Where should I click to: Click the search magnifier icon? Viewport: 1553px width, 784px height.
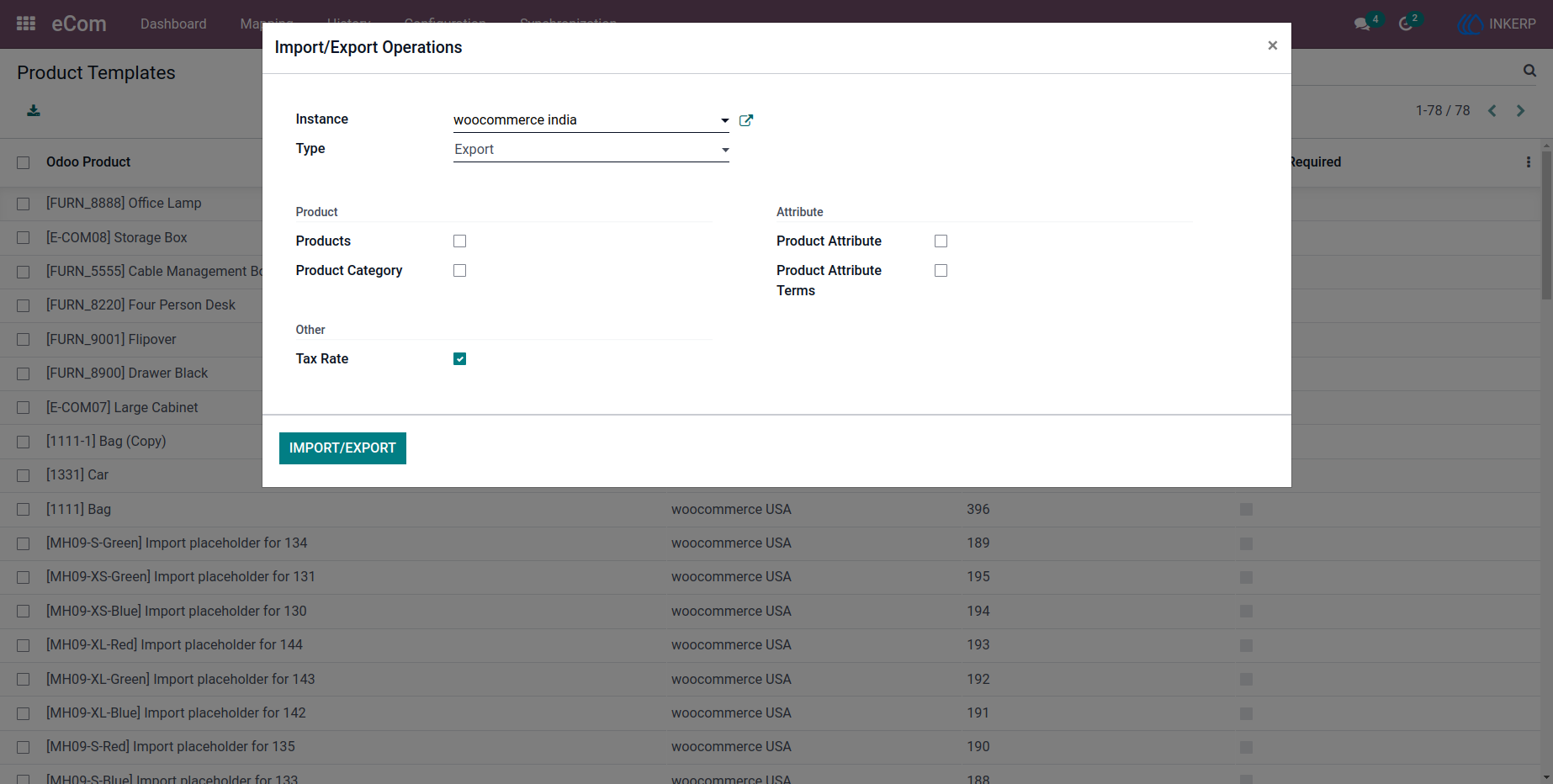point(1529,71)
